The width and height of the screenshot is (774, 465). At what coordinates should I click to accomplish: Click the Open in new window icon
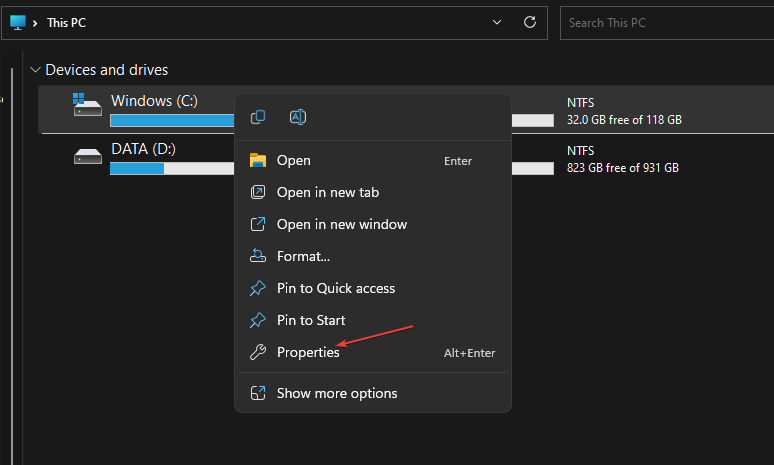click(258, 225)
